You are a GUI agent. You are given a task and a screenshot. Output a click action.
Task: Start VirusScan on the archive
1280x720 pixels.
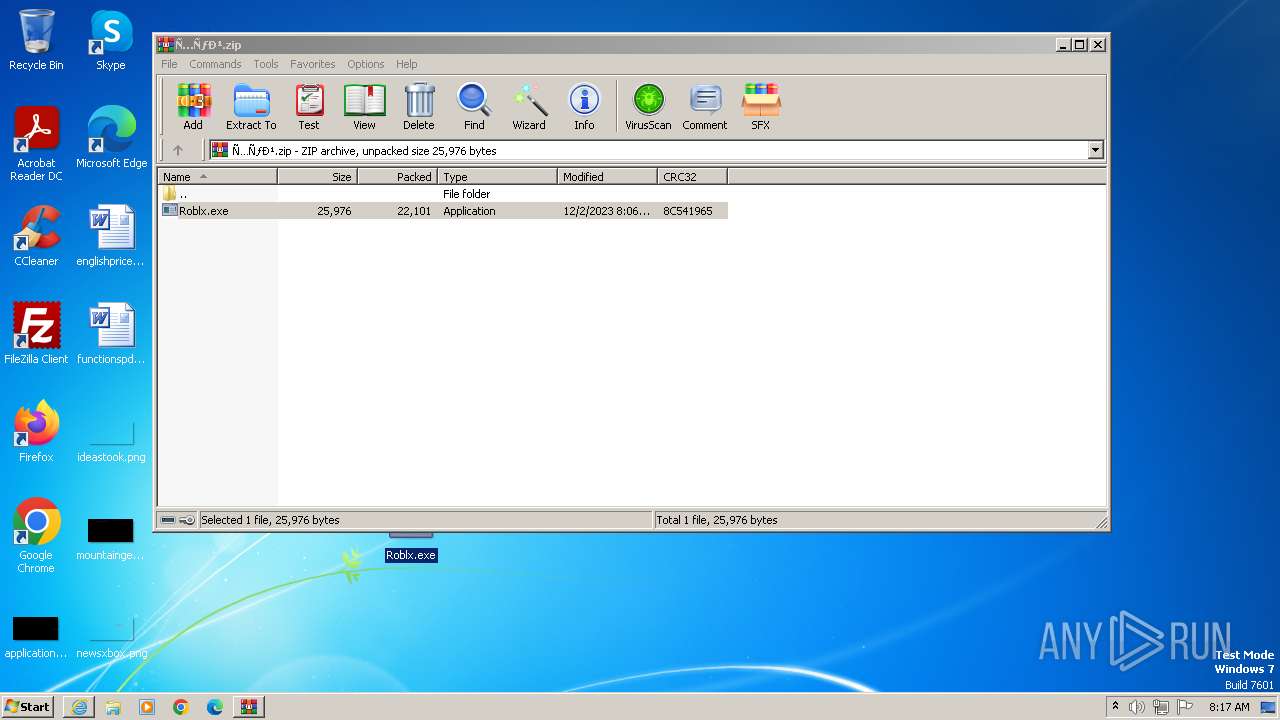click(648, 107)
